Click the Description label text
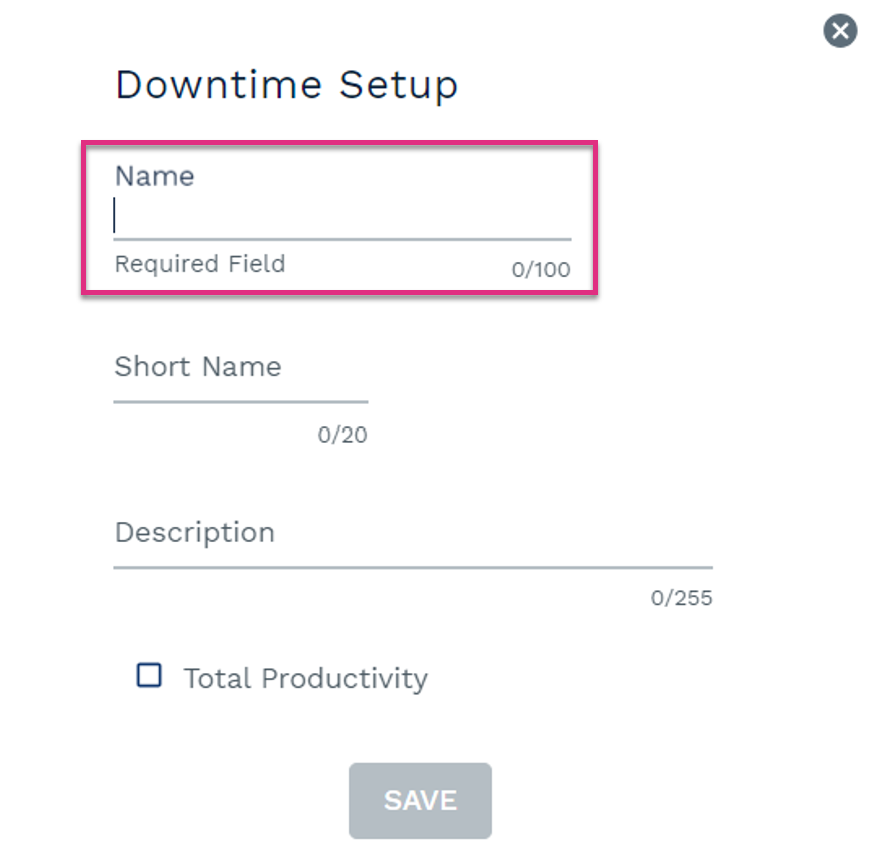The width and height of the screenshot is (875, 866). coord(195,533)
